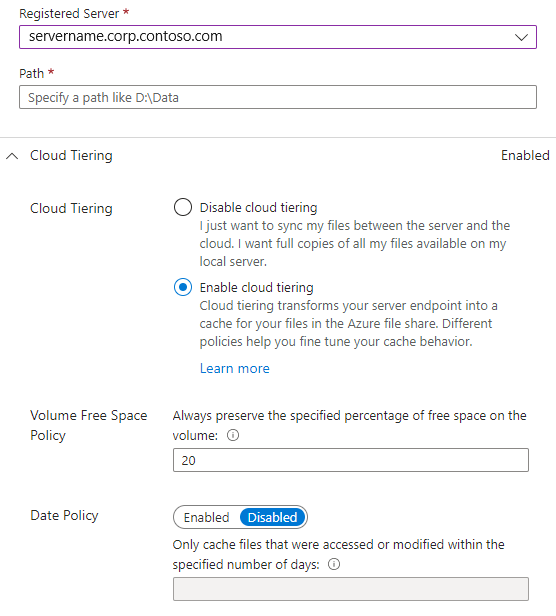Viewport: 556px width, 616px height.
Task: Click the volume free space info icon
Action: [233, 435]
